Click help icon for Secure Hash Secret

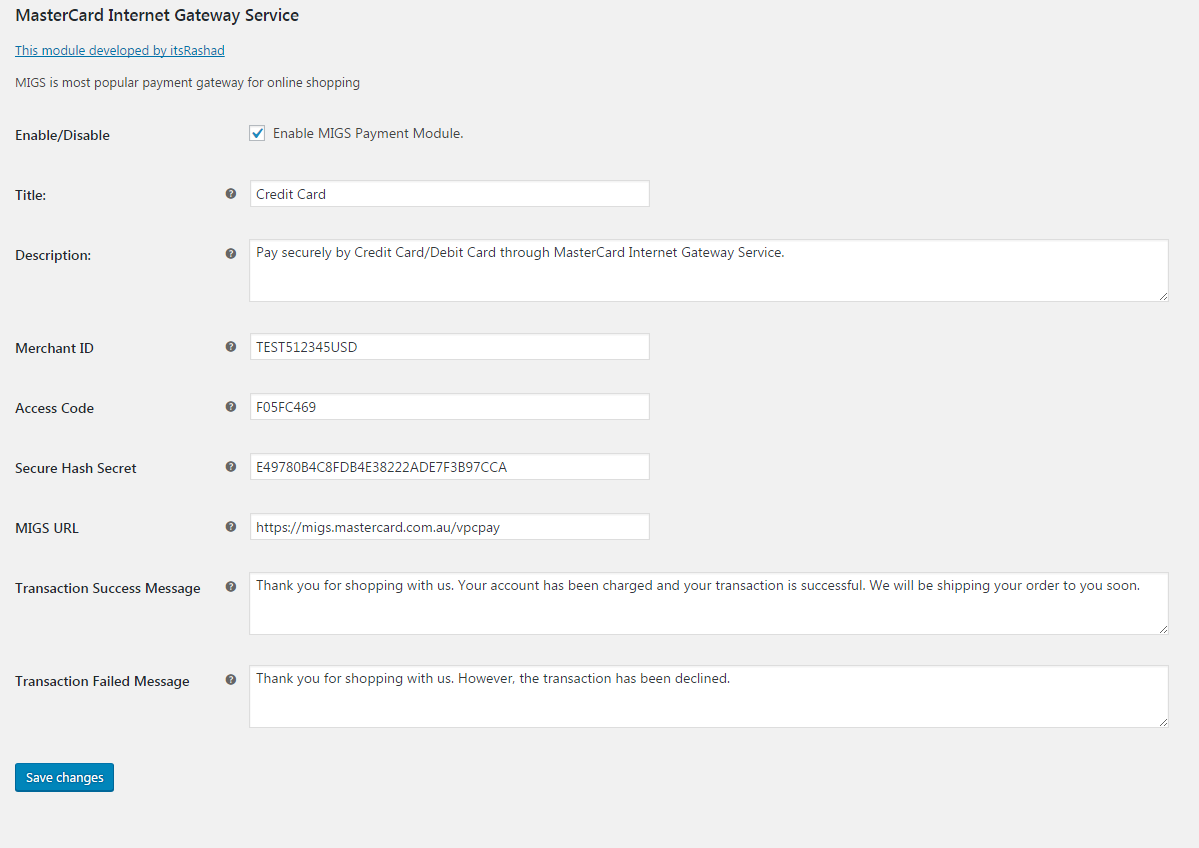231,466
